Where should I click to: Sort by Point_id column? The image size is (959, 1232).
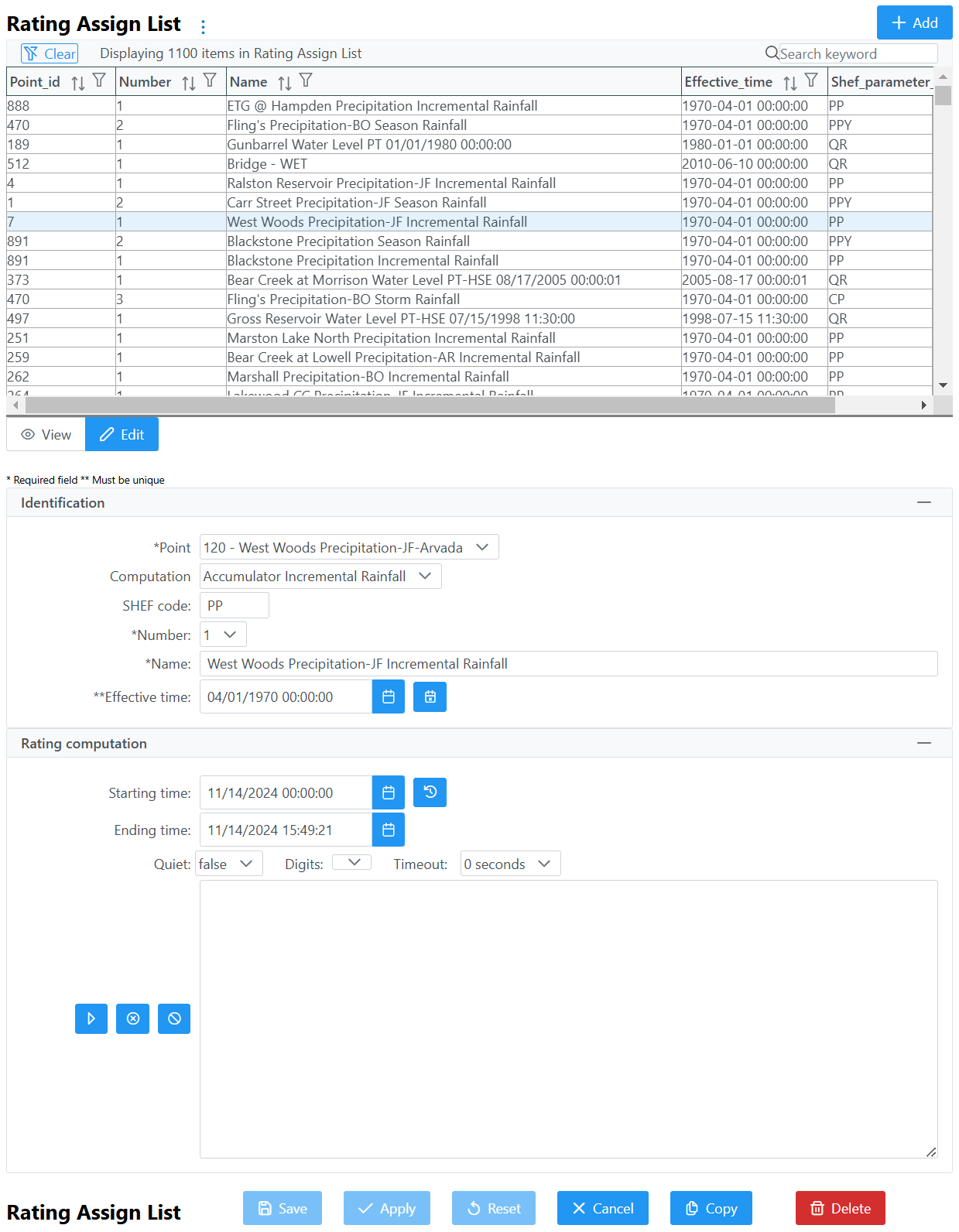coord(78,83)
